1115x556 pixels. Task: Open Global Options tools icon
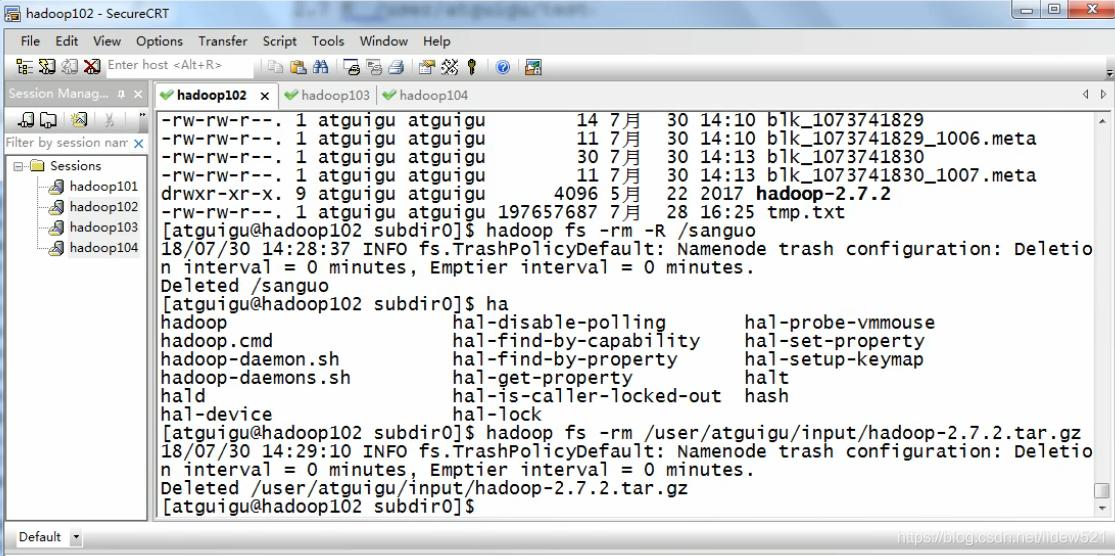(x=449, y=67)
